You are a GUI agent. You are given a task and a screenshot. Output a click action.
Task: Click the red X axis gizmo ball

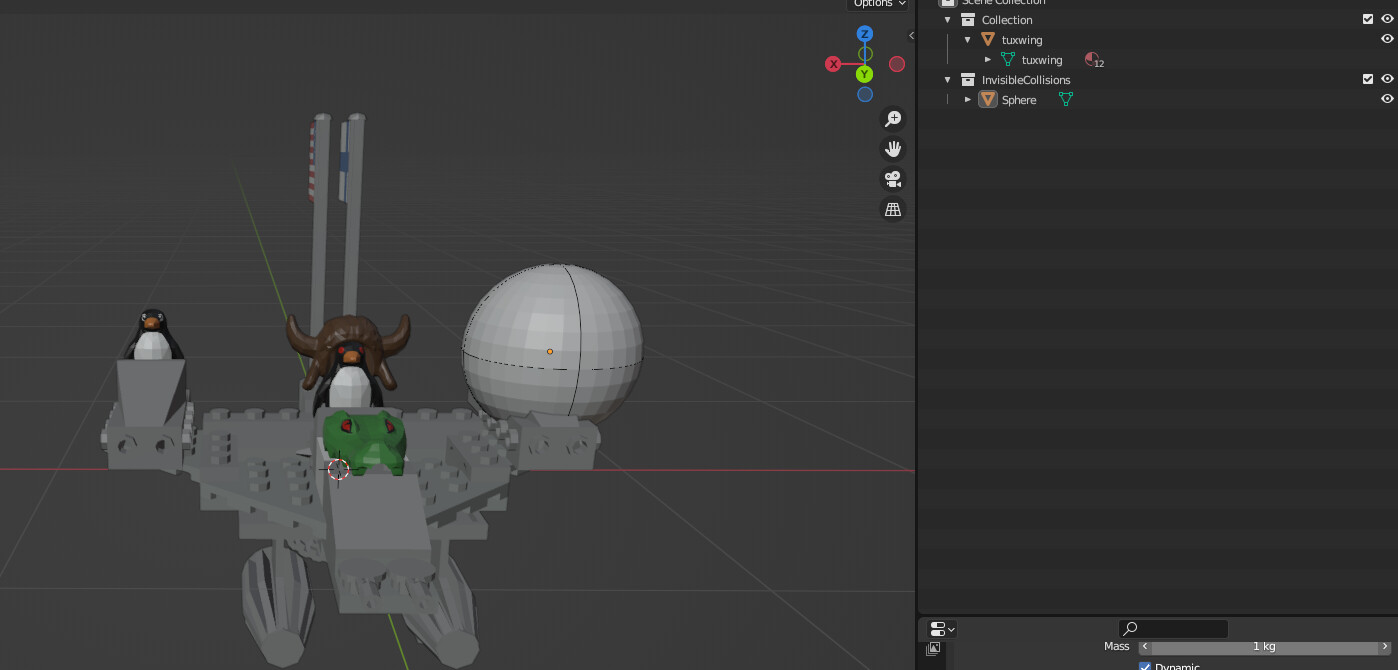[x=833, y=64]
